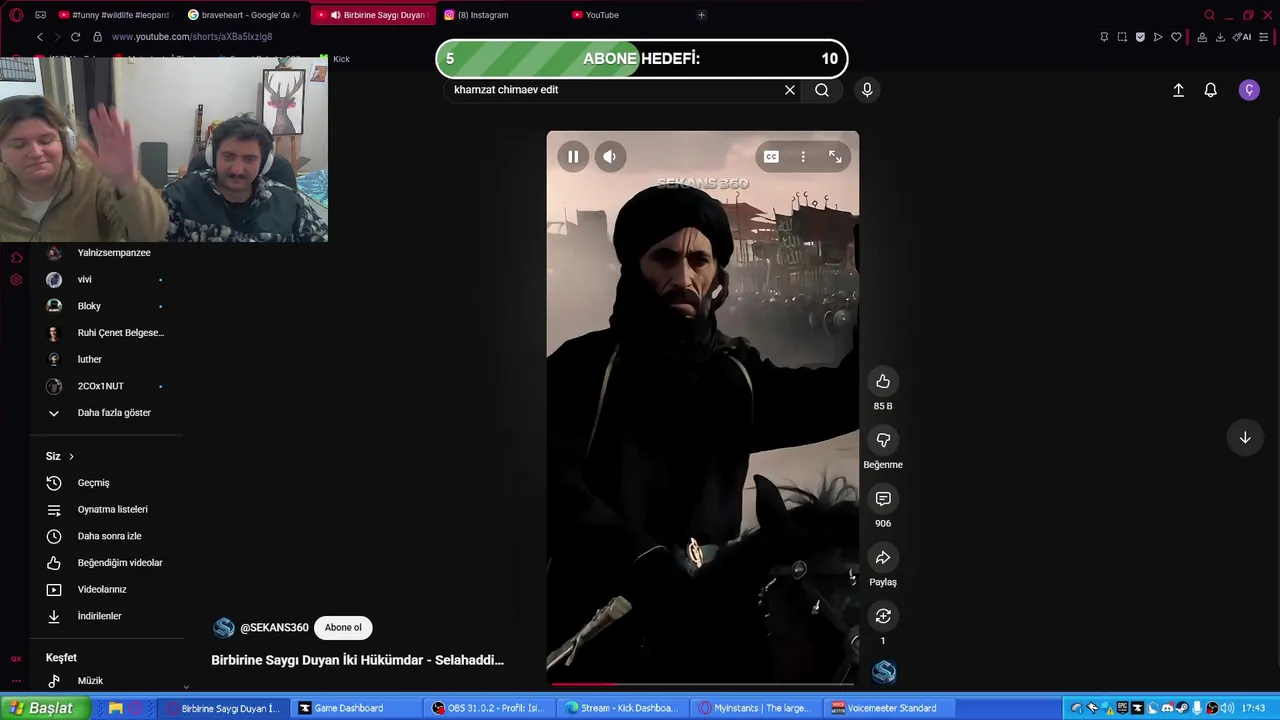Open a new browser tab
This screenshot has width=1280, height=720.
tap(701, 15)
